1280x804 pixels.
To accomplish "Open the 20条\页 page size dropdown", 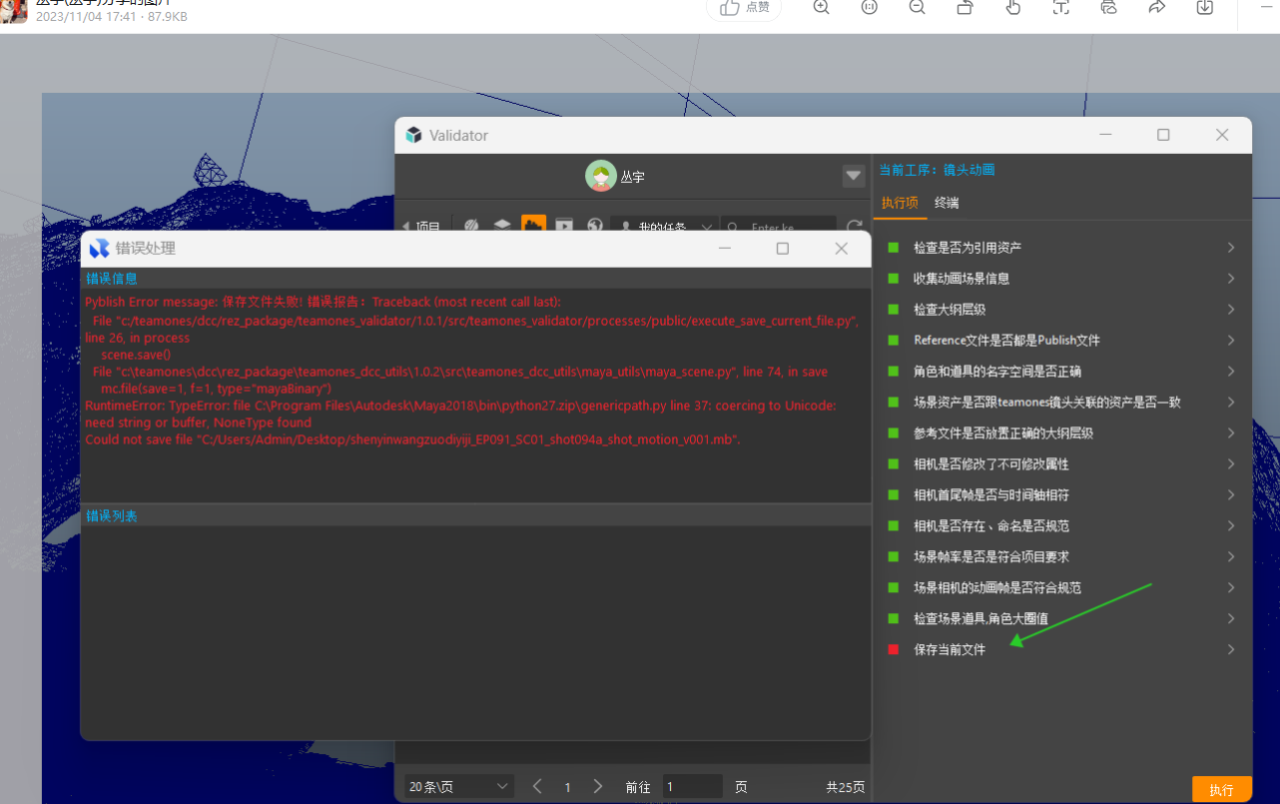I will (459, 787).
